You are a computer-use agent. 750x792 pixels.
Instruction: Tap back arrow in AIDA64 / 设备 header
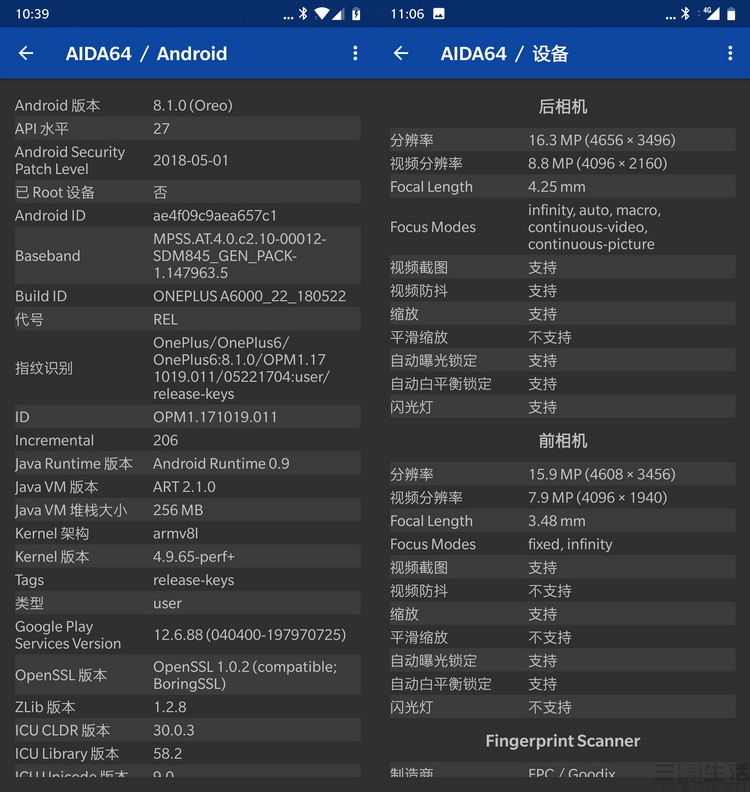(x=401, y=54)
